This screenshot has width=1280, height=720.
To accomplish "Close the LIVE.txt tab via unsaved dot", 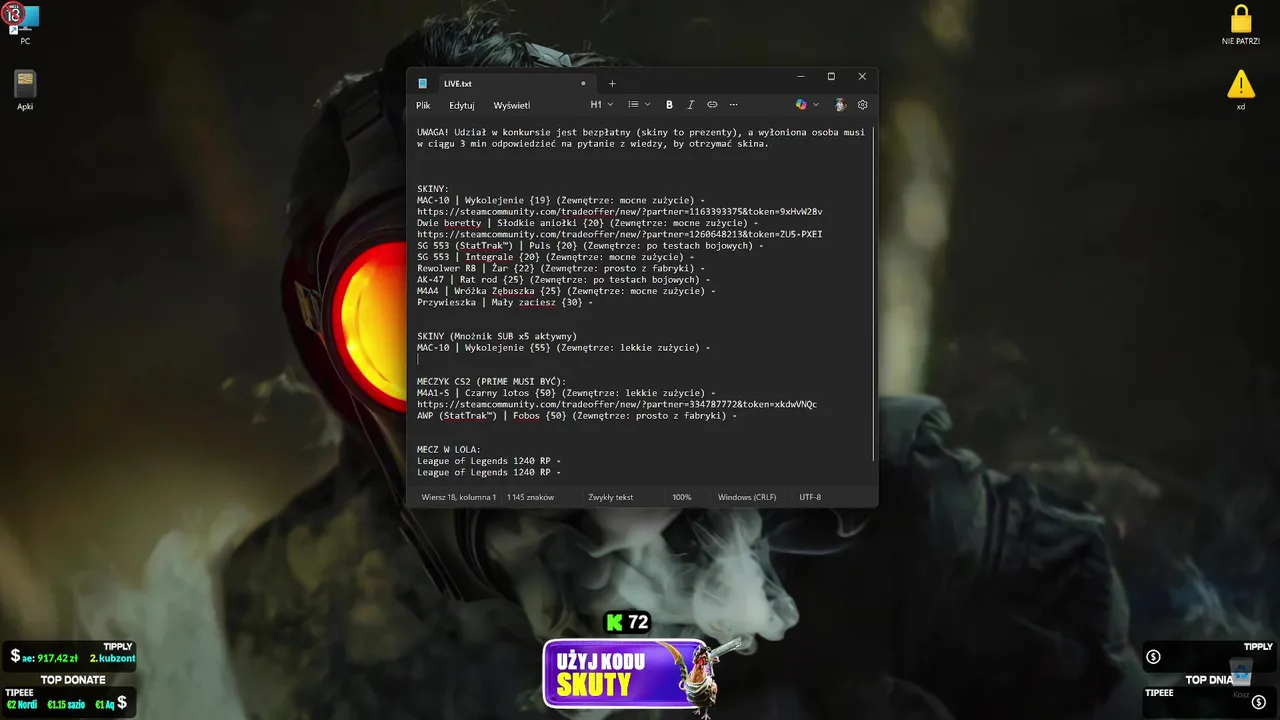I will 583,84.
